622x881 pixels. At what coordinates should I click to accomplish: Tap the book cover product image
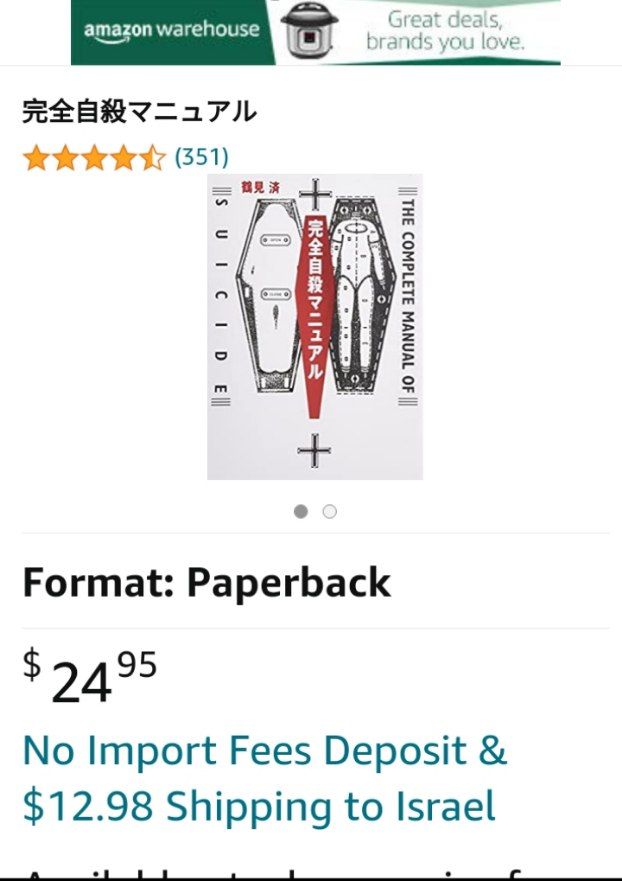pyautogui.click(x=315, y=326)
